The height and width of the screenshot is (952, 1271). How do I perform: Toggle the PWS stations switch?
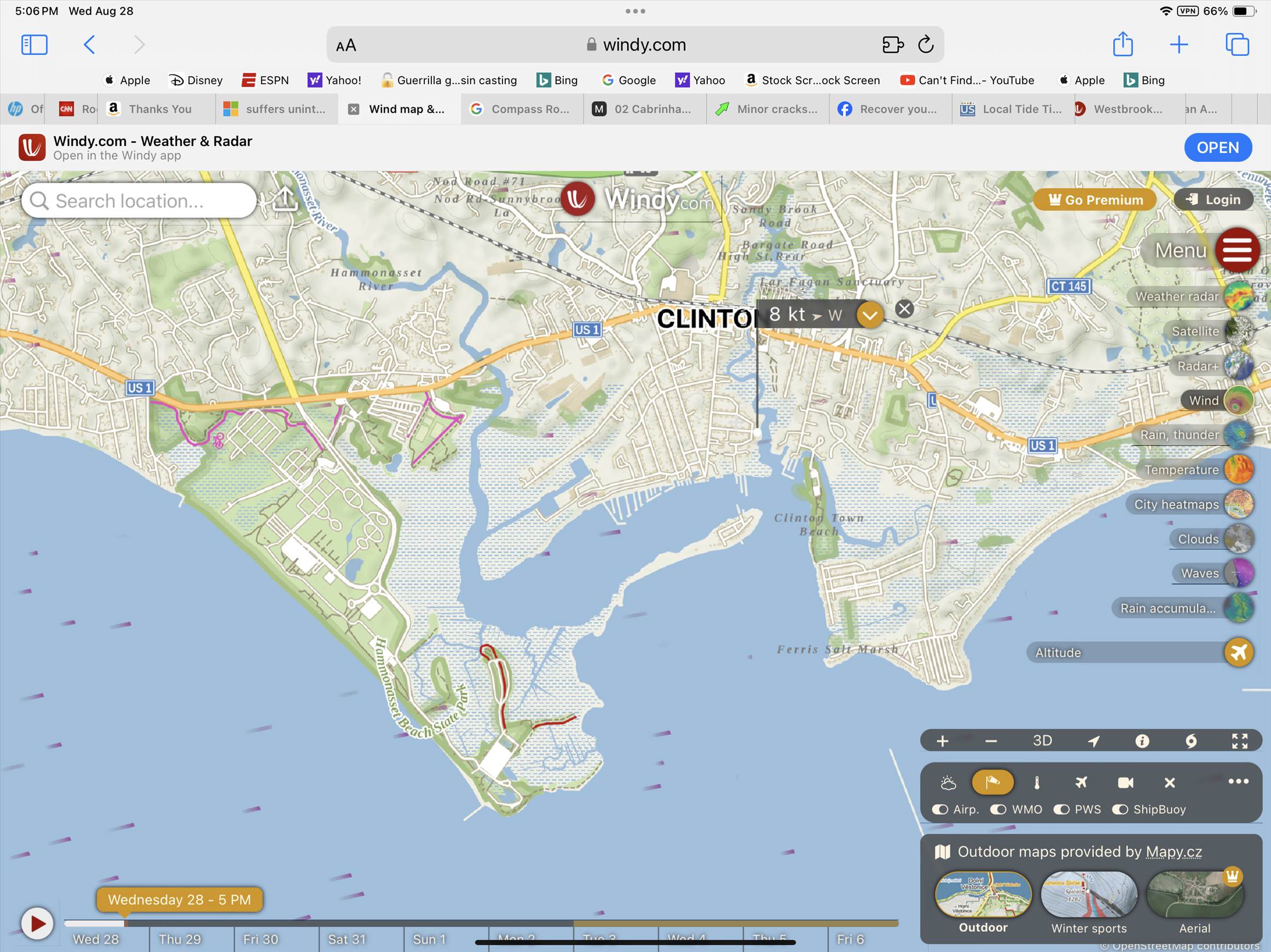[1061, 810]
